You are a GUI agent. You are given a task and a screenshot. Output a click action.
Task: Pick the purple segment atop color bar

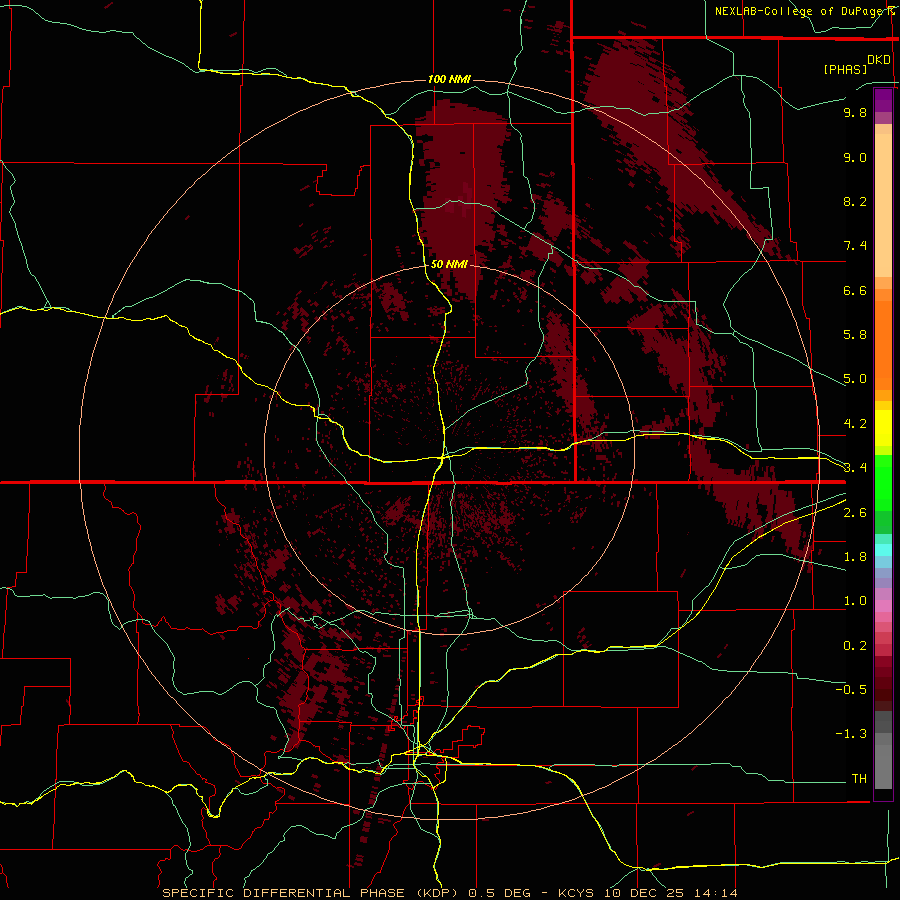pyautogui.click(x=883, y=100)
